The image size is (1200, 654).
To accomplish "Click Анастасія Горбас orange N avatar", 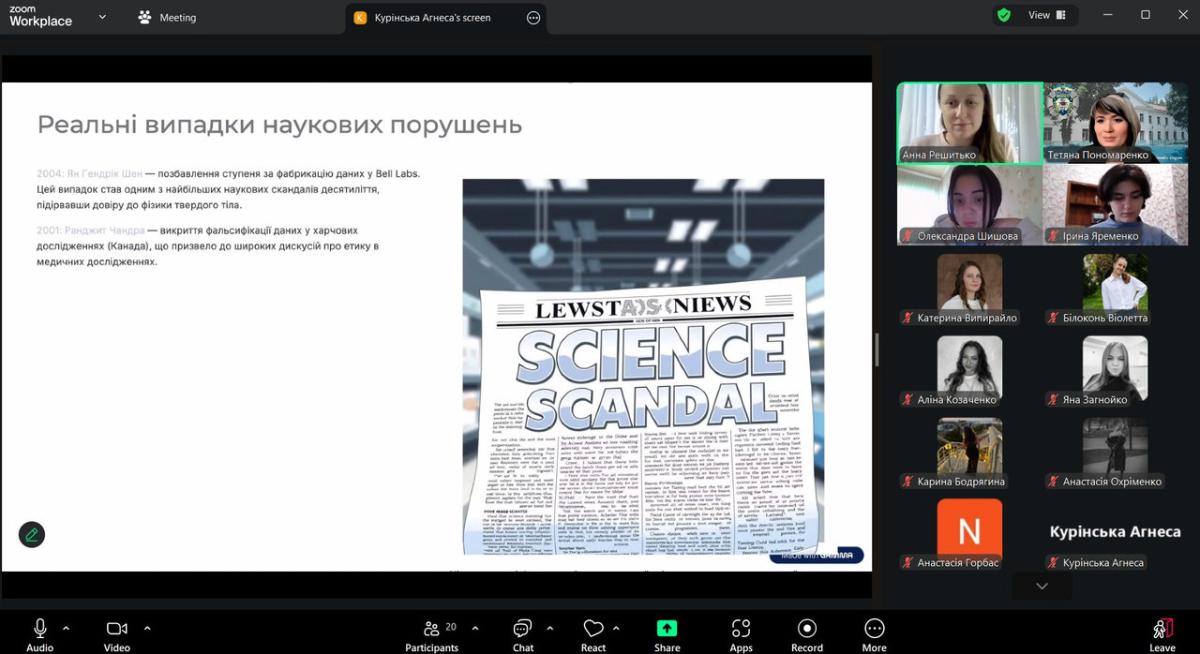I will (x=969, y=528).
